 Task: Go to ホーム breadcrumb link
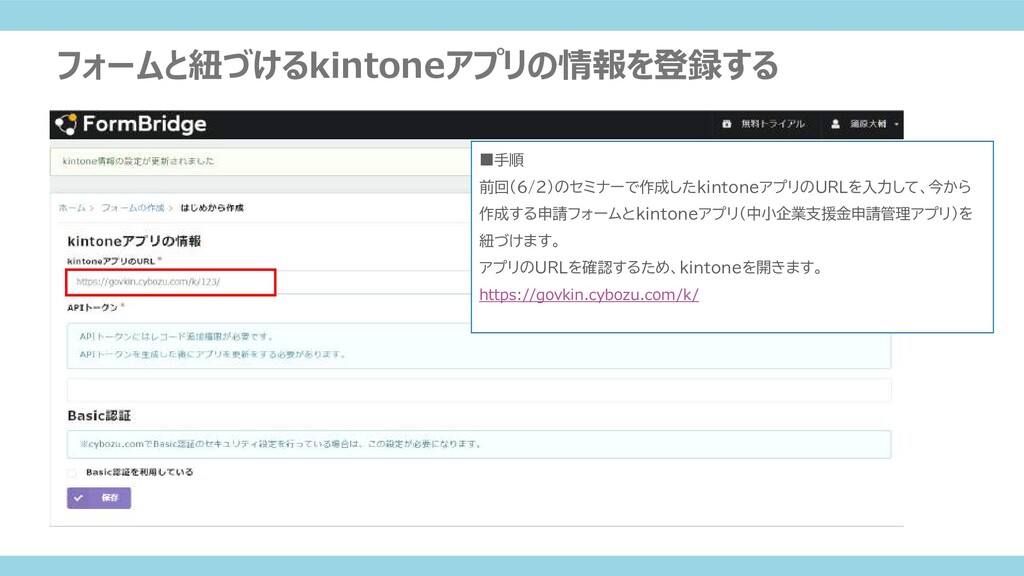point(72,208)
